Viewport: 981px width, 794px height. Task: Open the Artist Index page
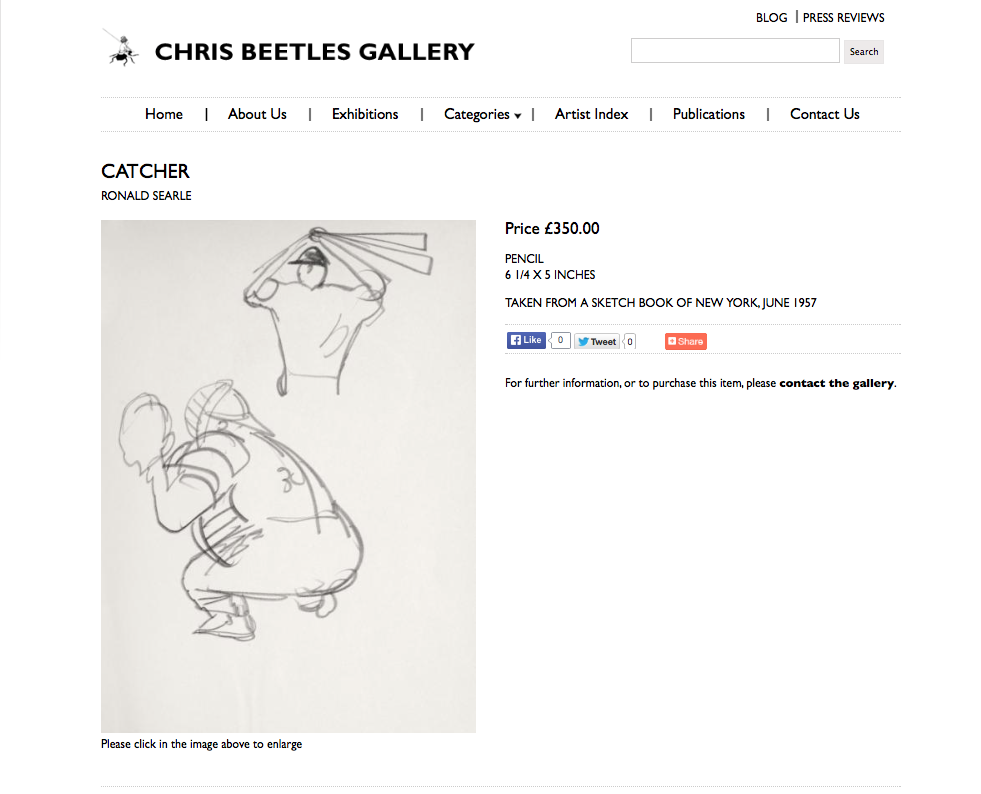[x=591, y=114]
